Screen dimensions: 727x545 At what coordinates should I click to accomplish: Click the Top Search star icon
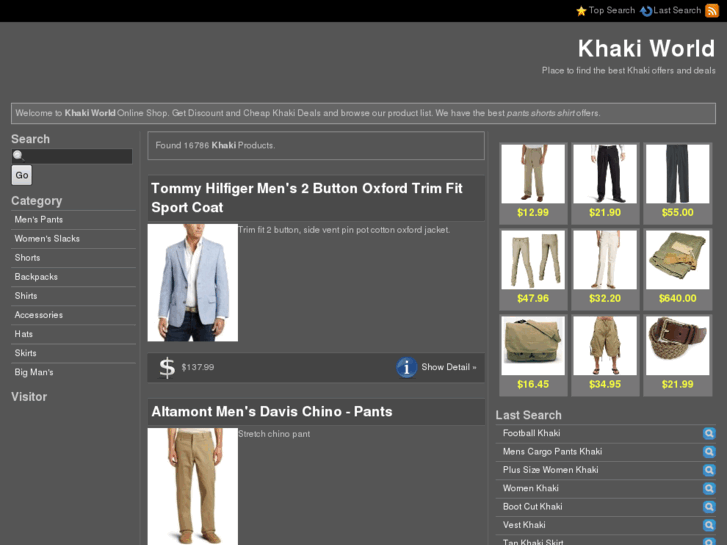(x=581, y=11)
